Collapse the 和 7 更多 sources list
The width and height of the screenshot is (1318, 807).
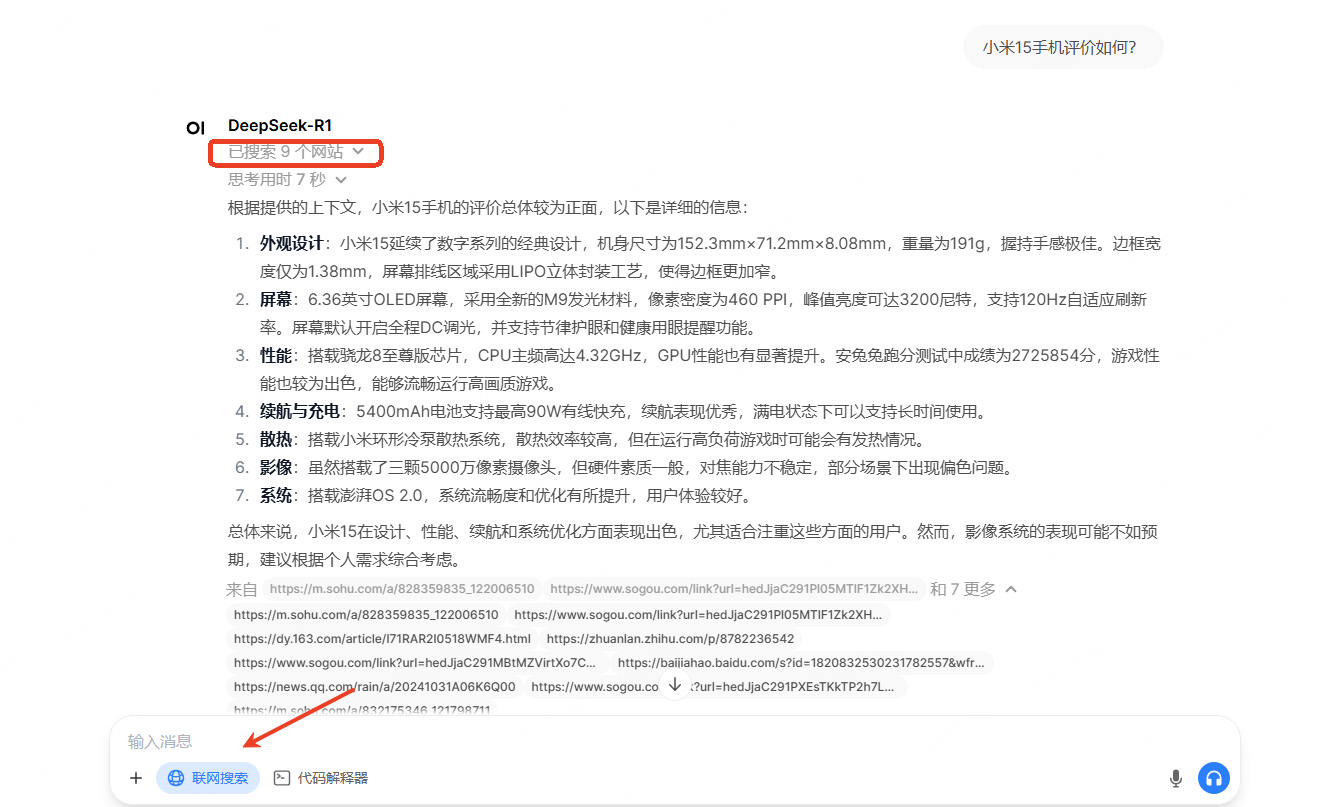[974, 589]
